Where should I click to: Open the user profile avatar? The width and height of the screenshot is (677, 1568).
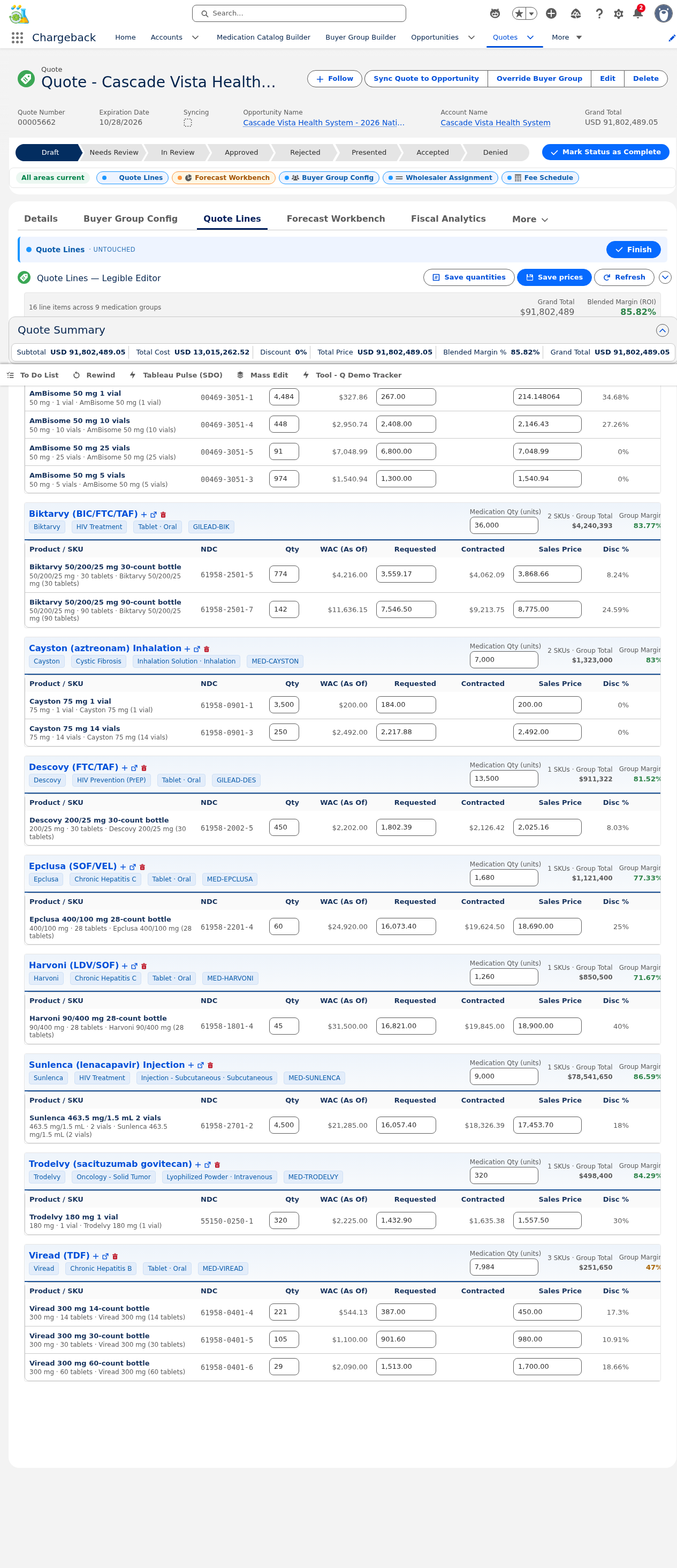point(663,13)
